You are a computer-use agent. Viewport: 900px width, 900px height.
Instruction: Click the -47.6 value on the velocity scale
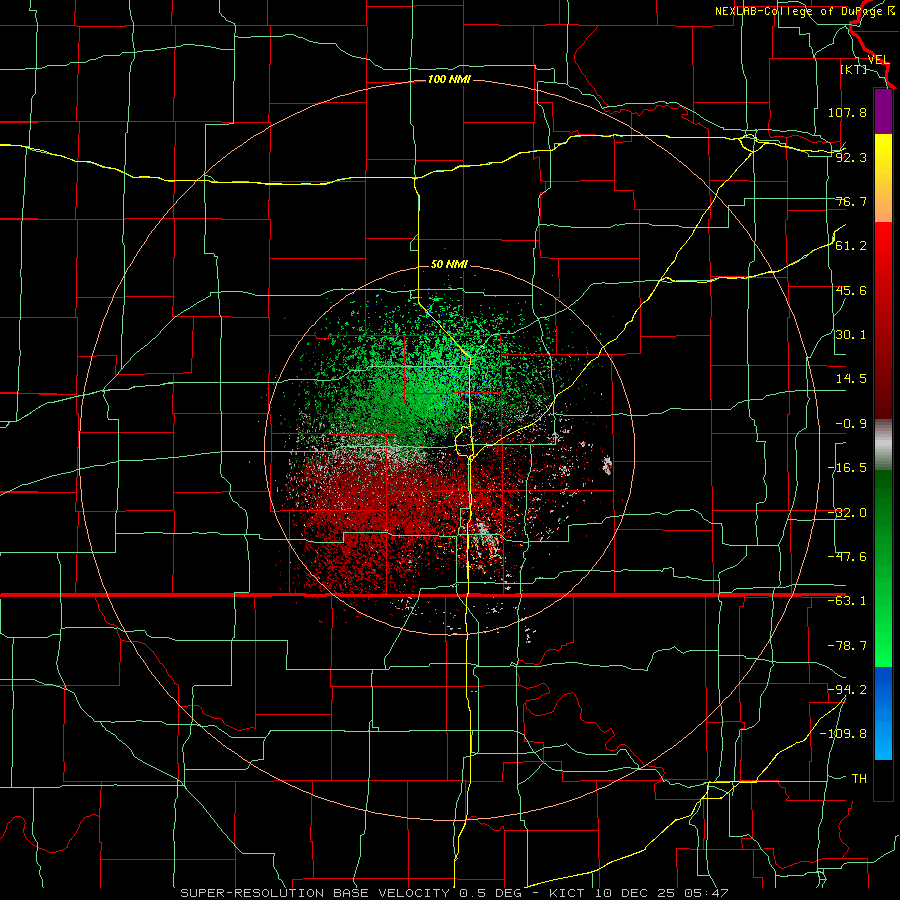click(847, 557)
